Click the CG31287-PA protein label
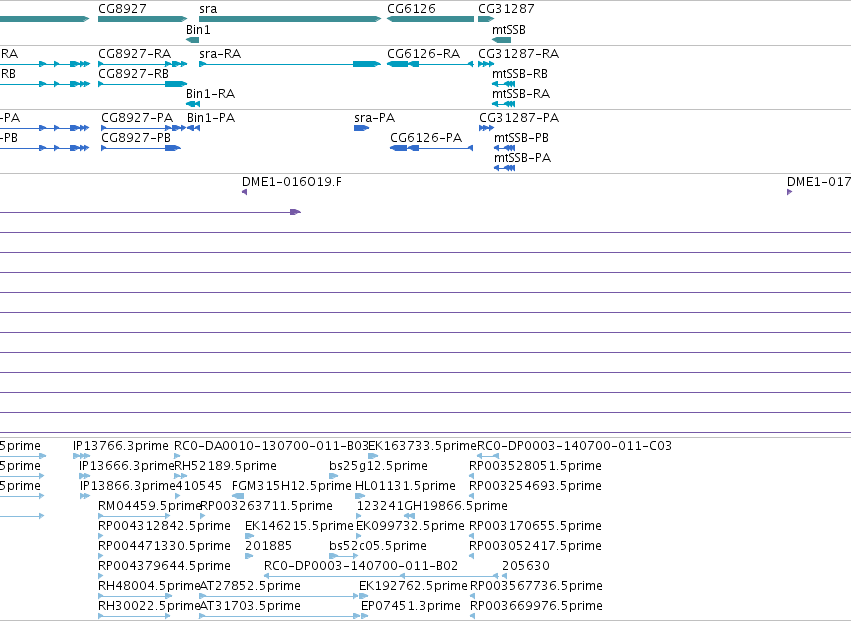 coord(519,117)
